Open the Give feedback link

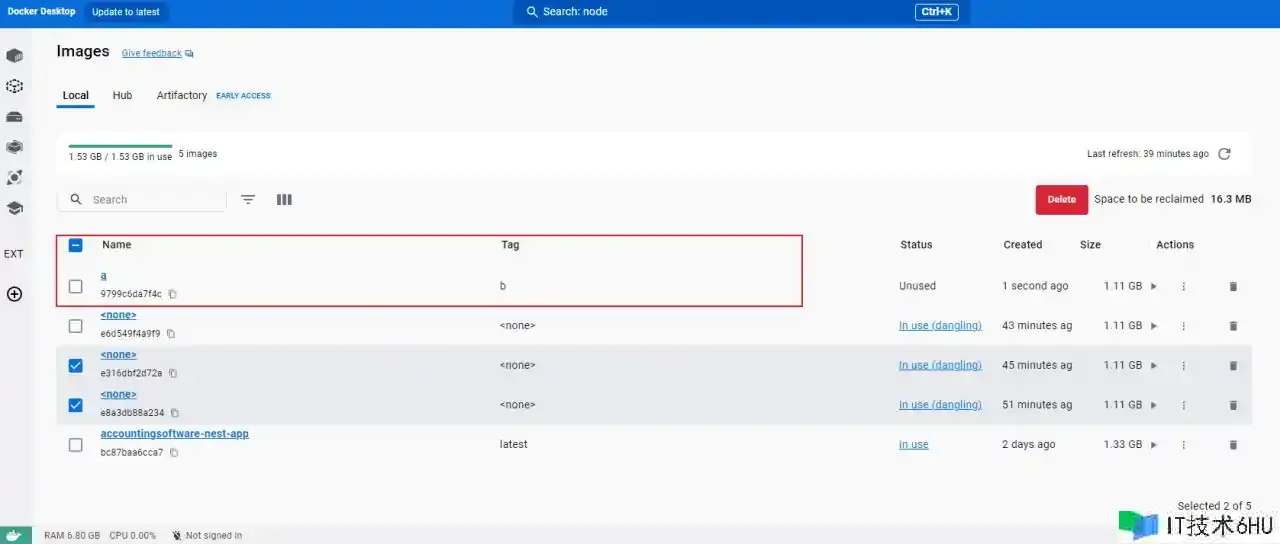pyautogui.click(x=152, y=53)
